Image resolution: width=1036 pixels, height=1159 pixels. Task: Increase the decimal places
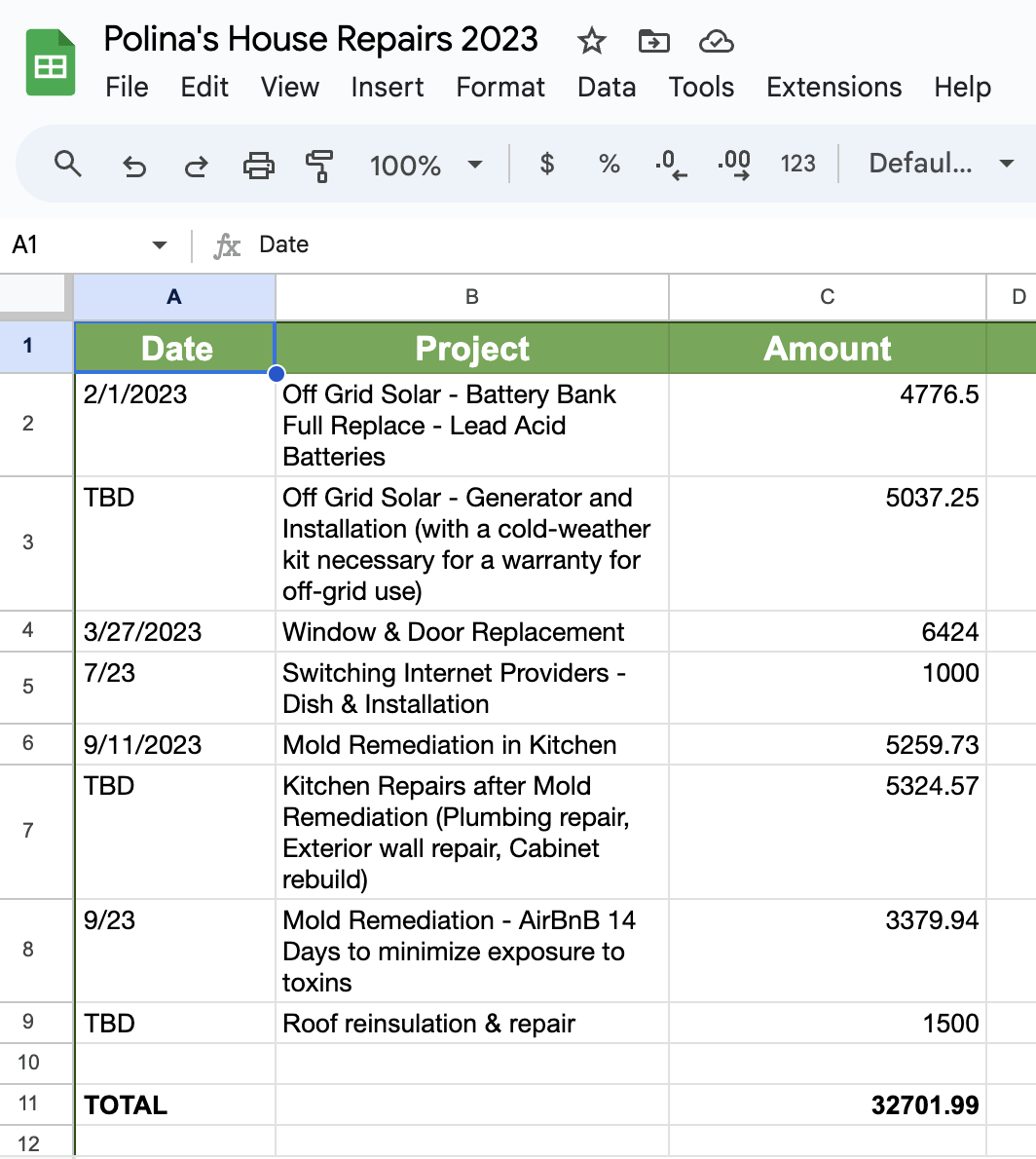733,164
